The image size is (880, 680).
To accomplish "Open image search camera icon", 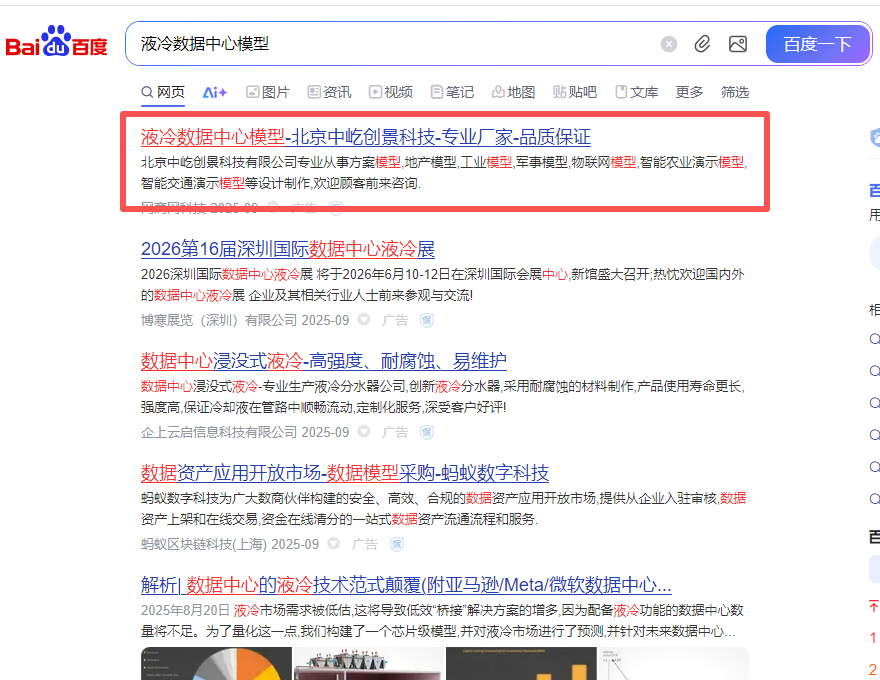I will [737, 44].
